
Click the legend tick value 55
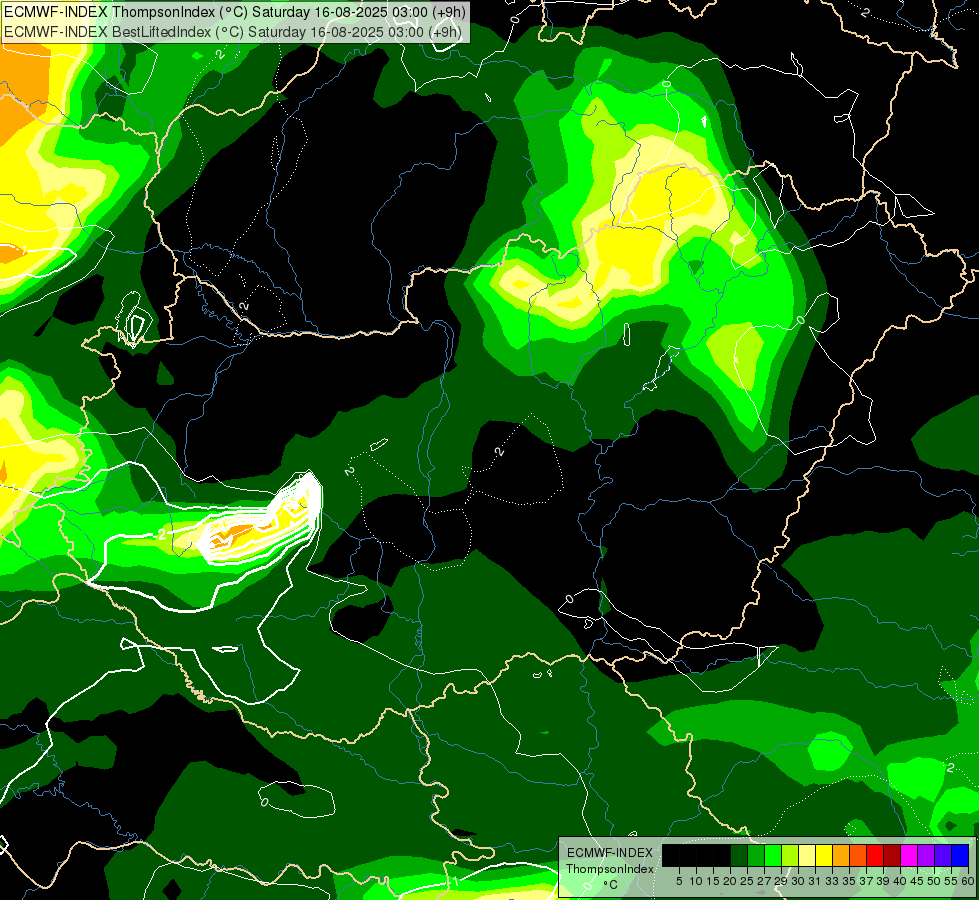(951, 881)
